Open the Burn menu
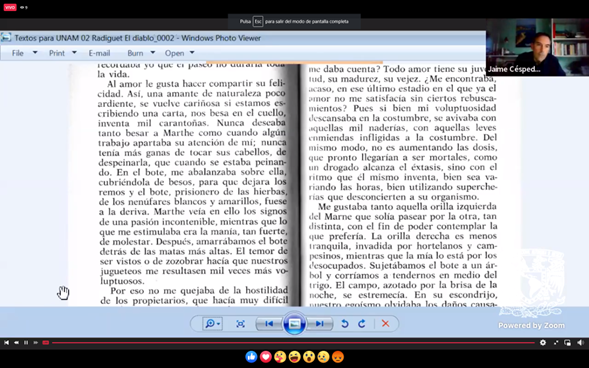The height and width of the screenshot is (368, 589). click(x=135, y=53)
